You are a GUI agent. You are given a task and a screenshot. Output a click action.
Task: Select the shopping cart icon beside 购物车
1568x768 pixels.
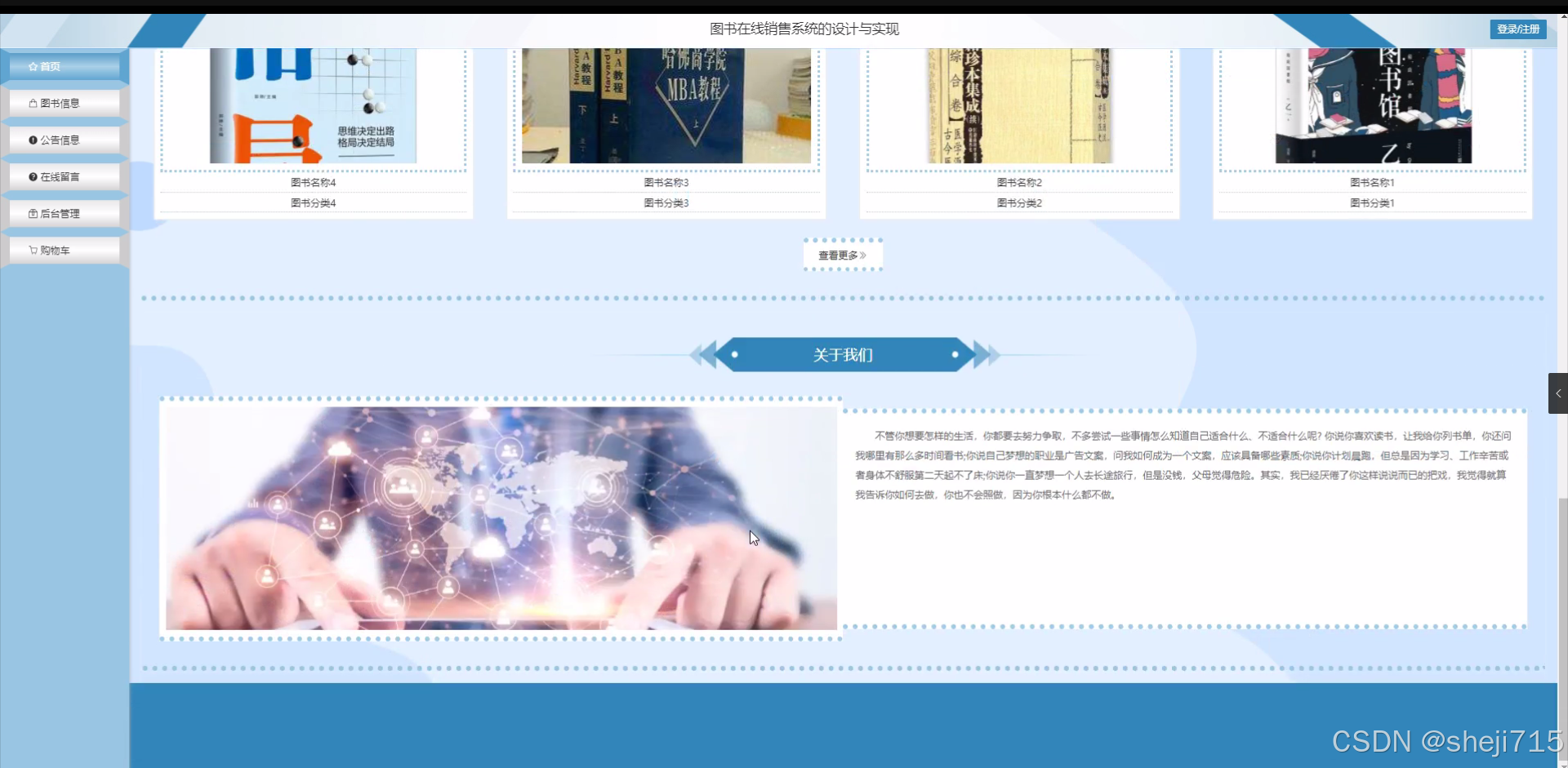coord(33,250)
